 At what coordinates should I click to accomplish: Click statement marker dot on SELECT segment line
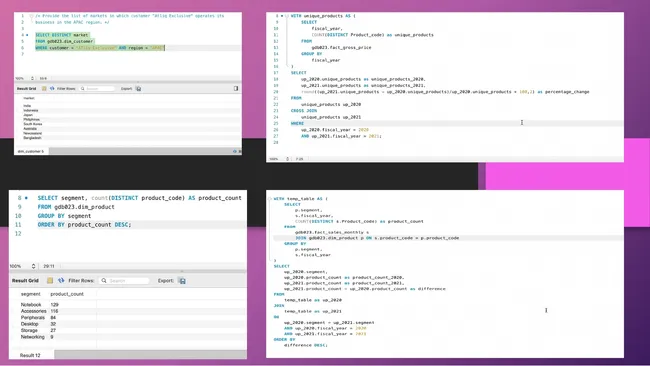pyautogui.click(x=26, y=198)
